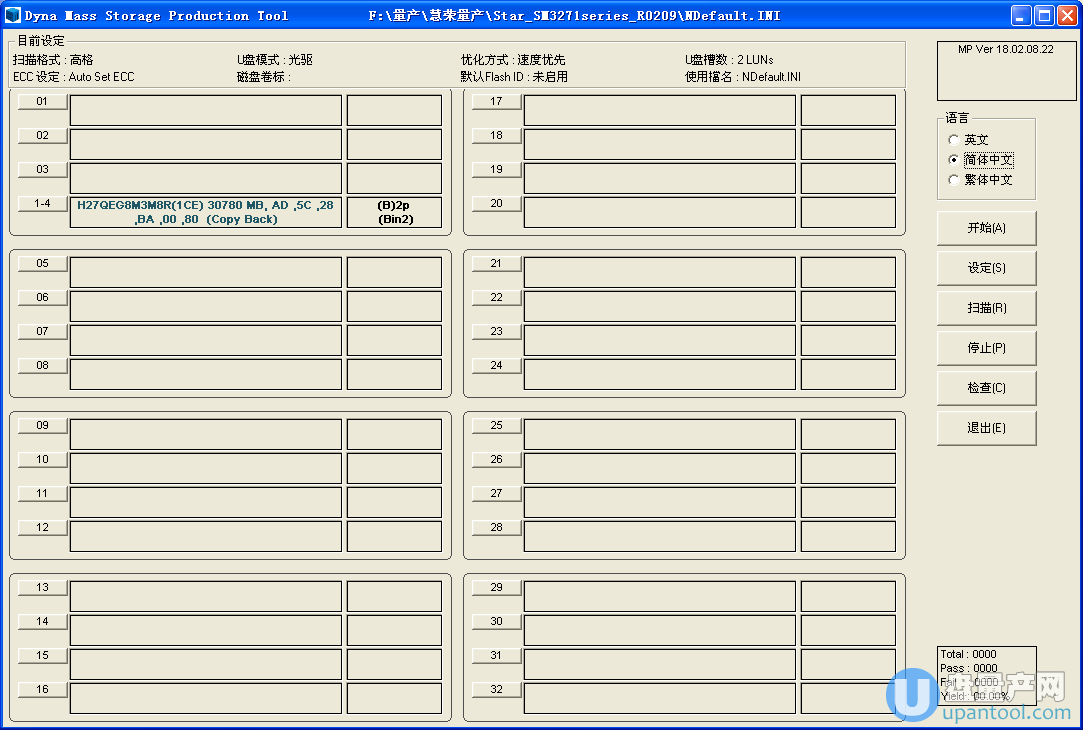1083x730 pixels.
Task: Click the MP Ver 18.02.08.22 box
Action: click(1006, 70)
